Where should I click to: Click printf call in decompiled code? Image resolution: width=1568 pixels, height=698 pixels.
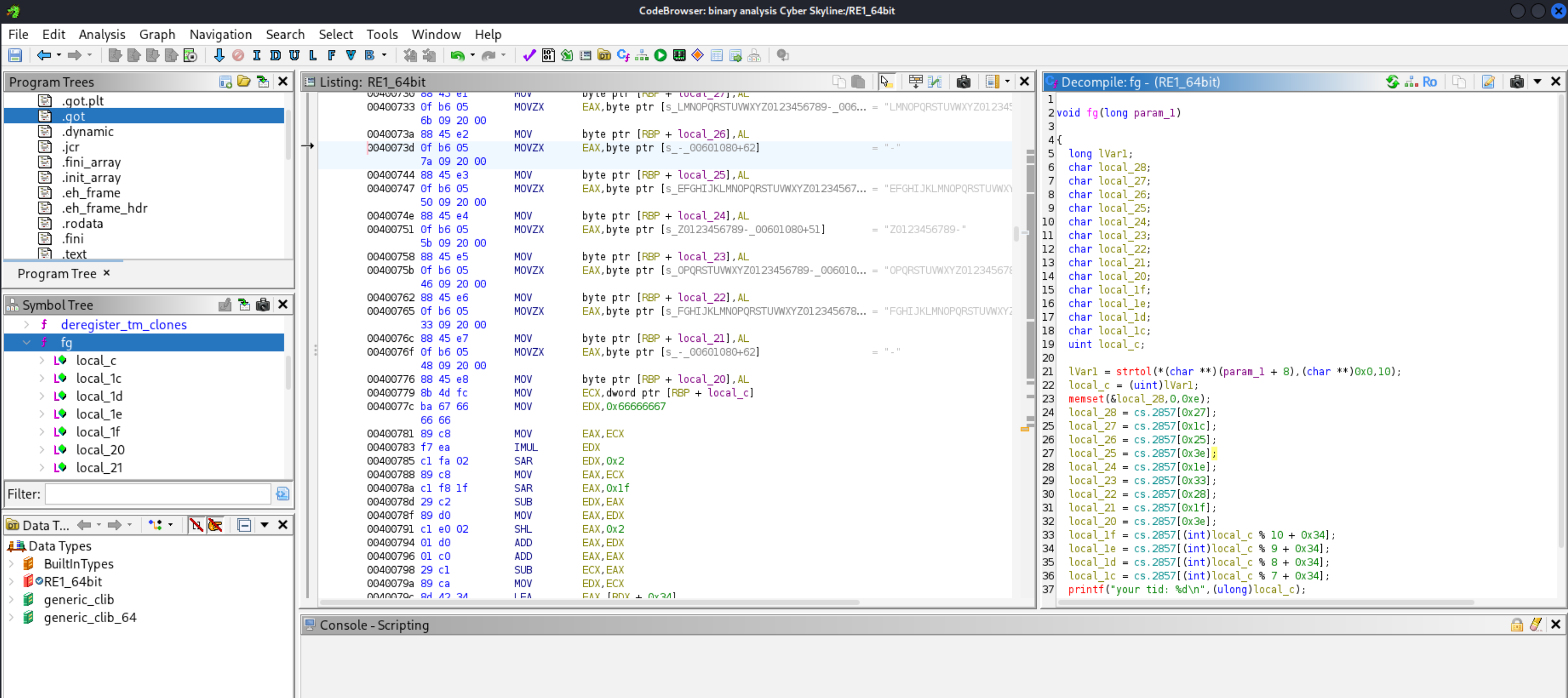coord(1086,589)
